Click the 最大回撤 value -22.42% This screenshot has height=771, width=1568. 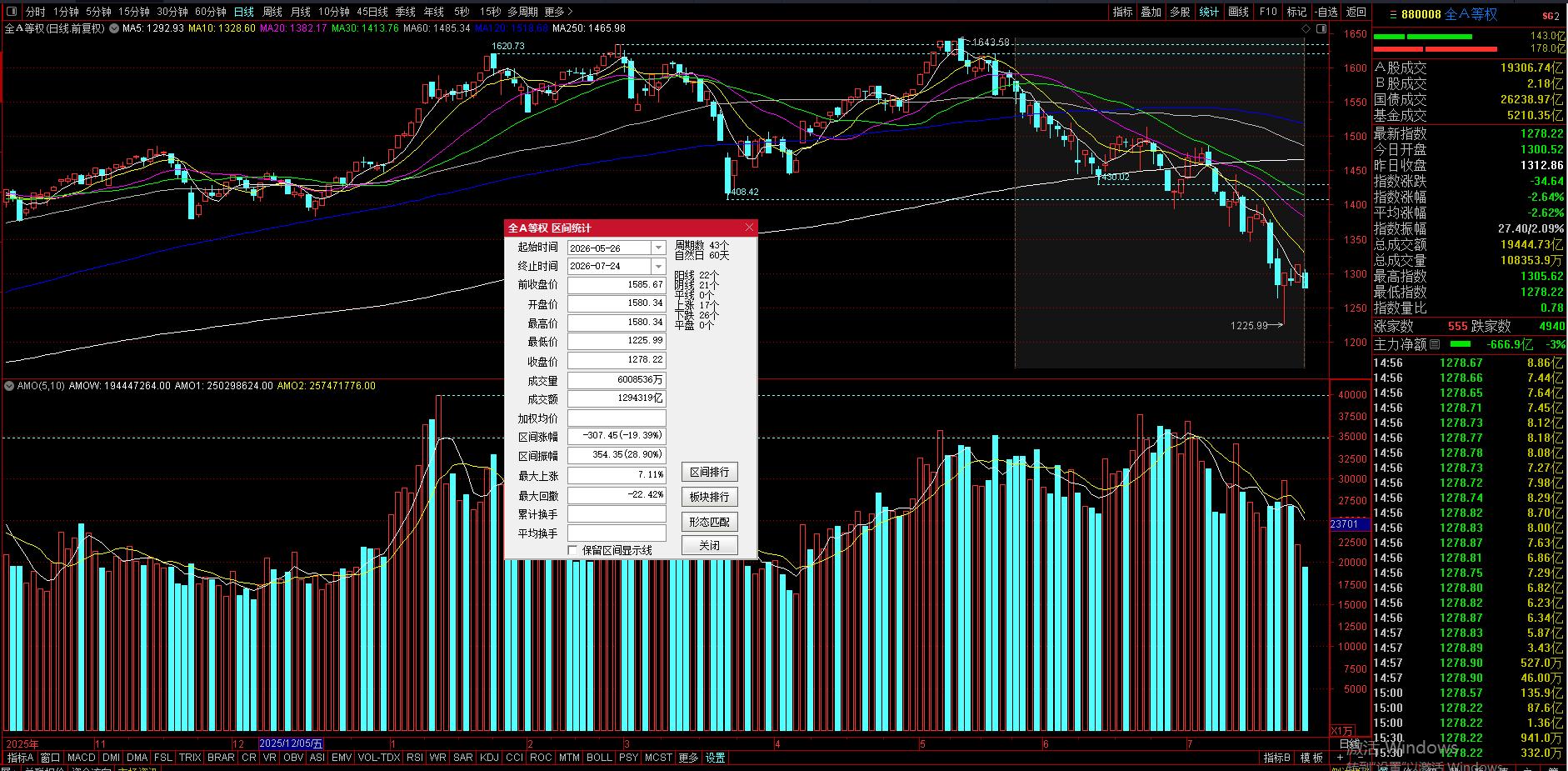point(617,495)
